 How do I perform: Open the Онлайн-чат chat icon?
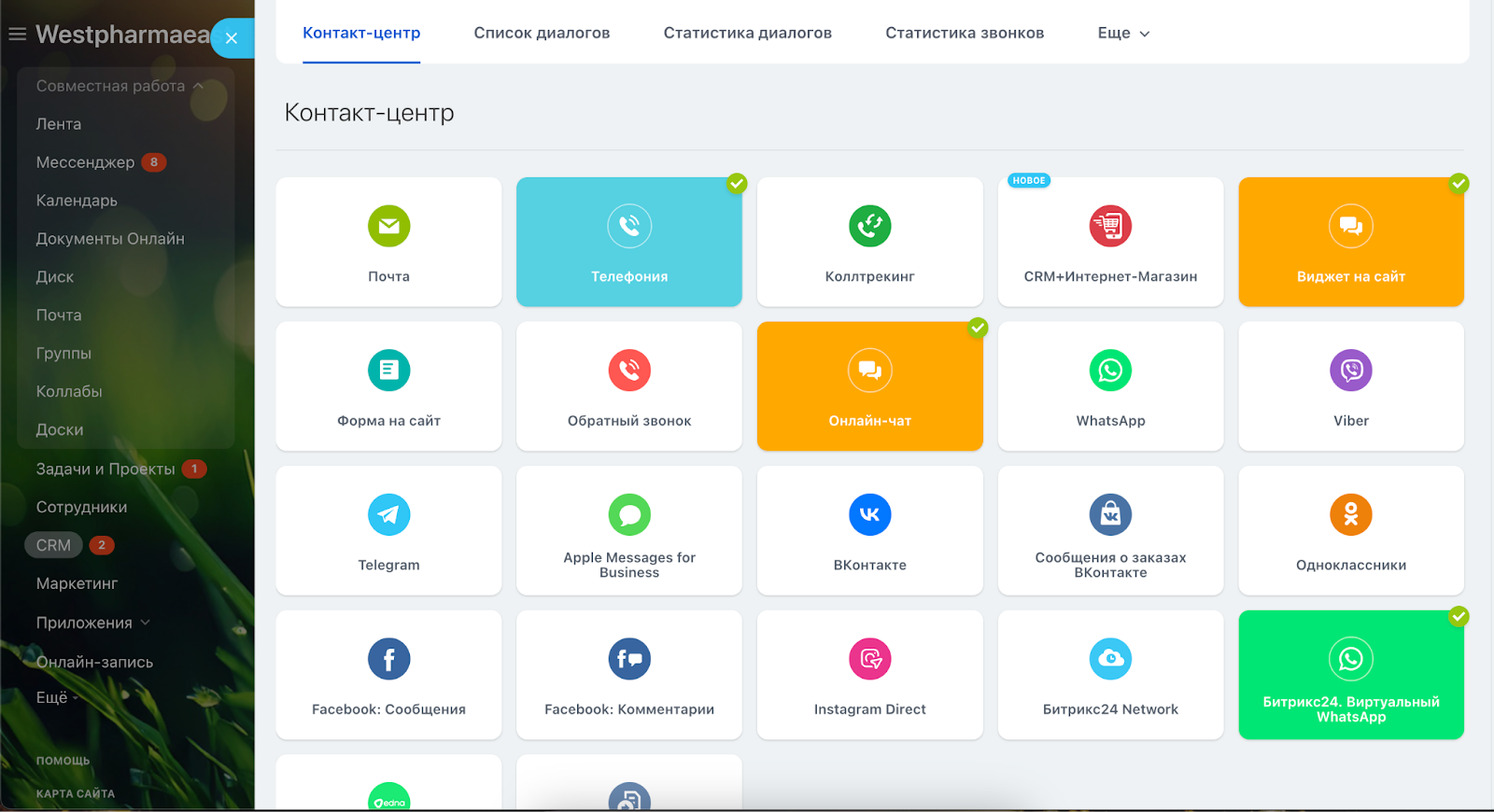point(869,371)
